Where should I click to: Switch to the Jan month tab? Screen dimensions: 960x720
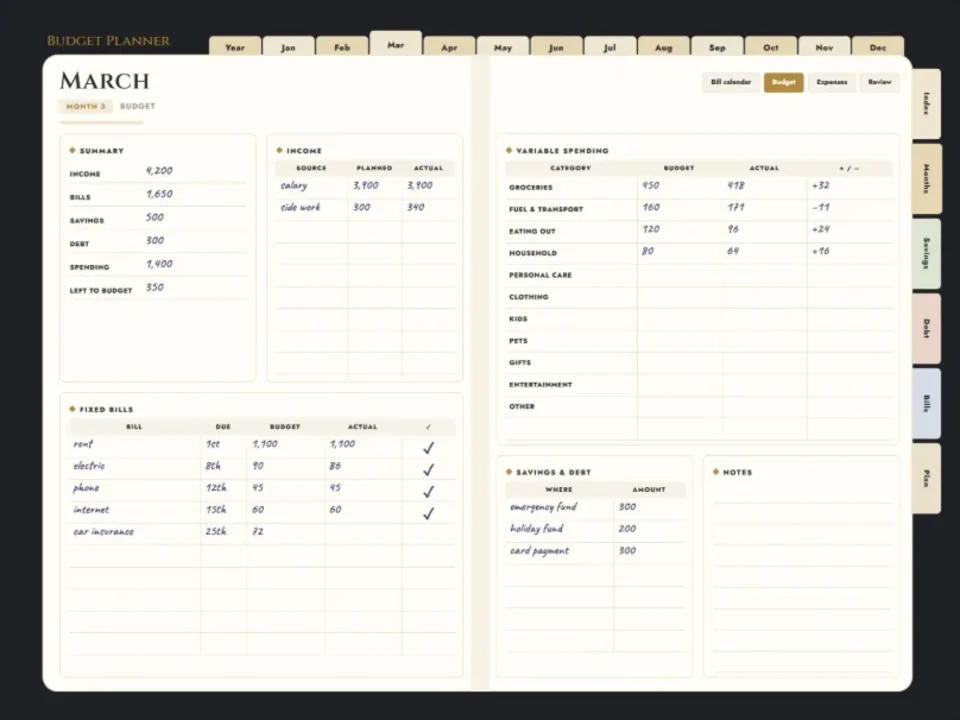(x=288, y=47)
